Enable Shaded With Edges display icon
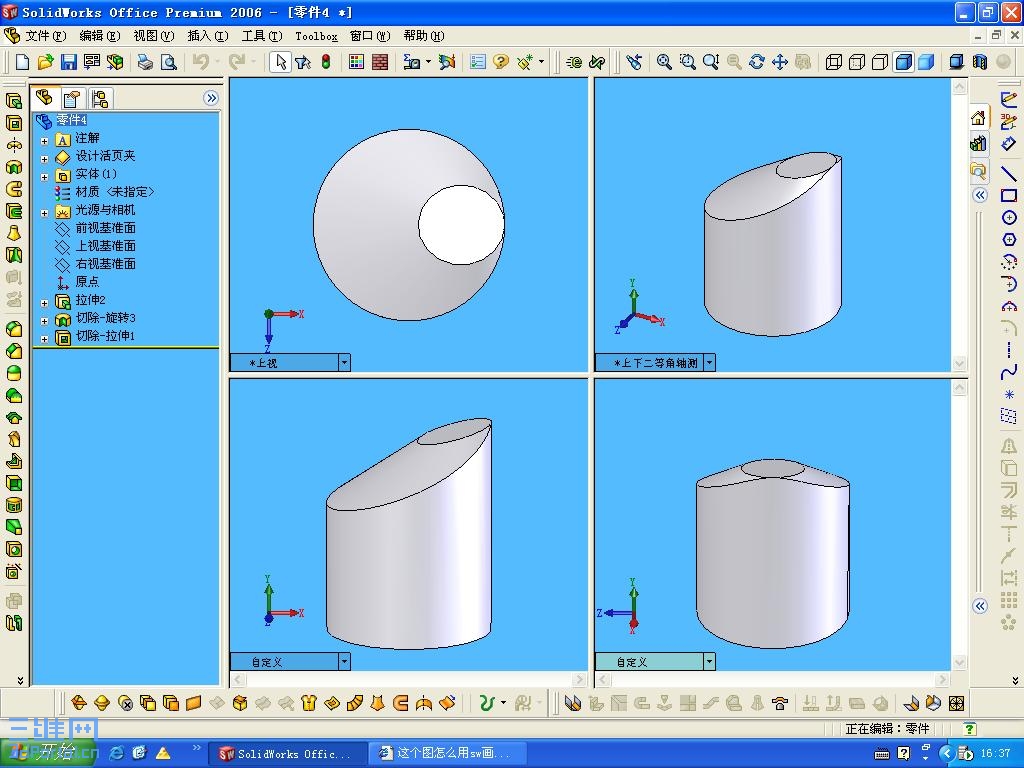This screenshot has width=1024, height=768. [x=903, y=62]
